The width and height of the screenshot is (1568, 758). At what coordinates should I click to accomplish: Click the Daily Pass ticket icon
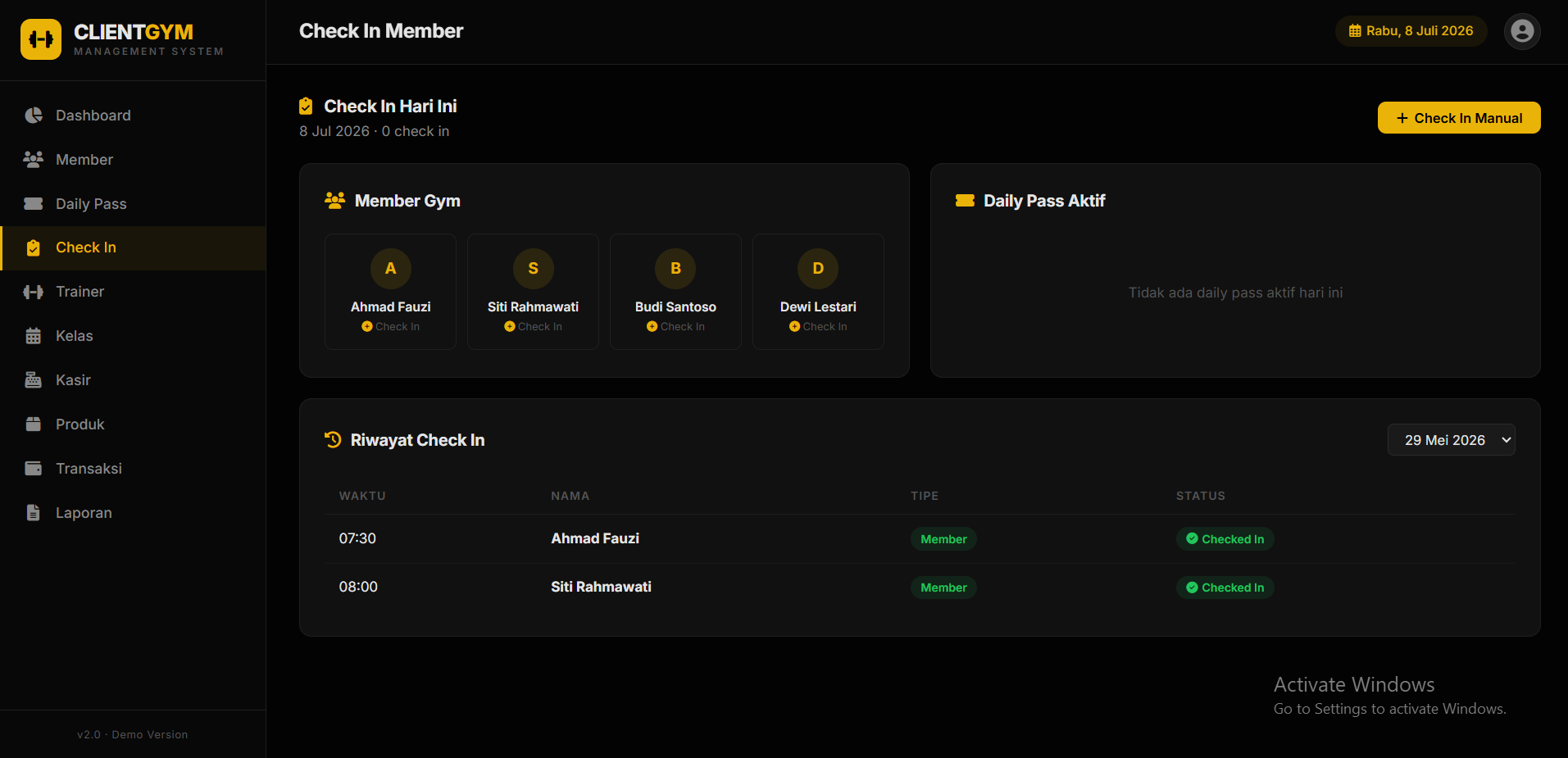[x=34, y=204]
